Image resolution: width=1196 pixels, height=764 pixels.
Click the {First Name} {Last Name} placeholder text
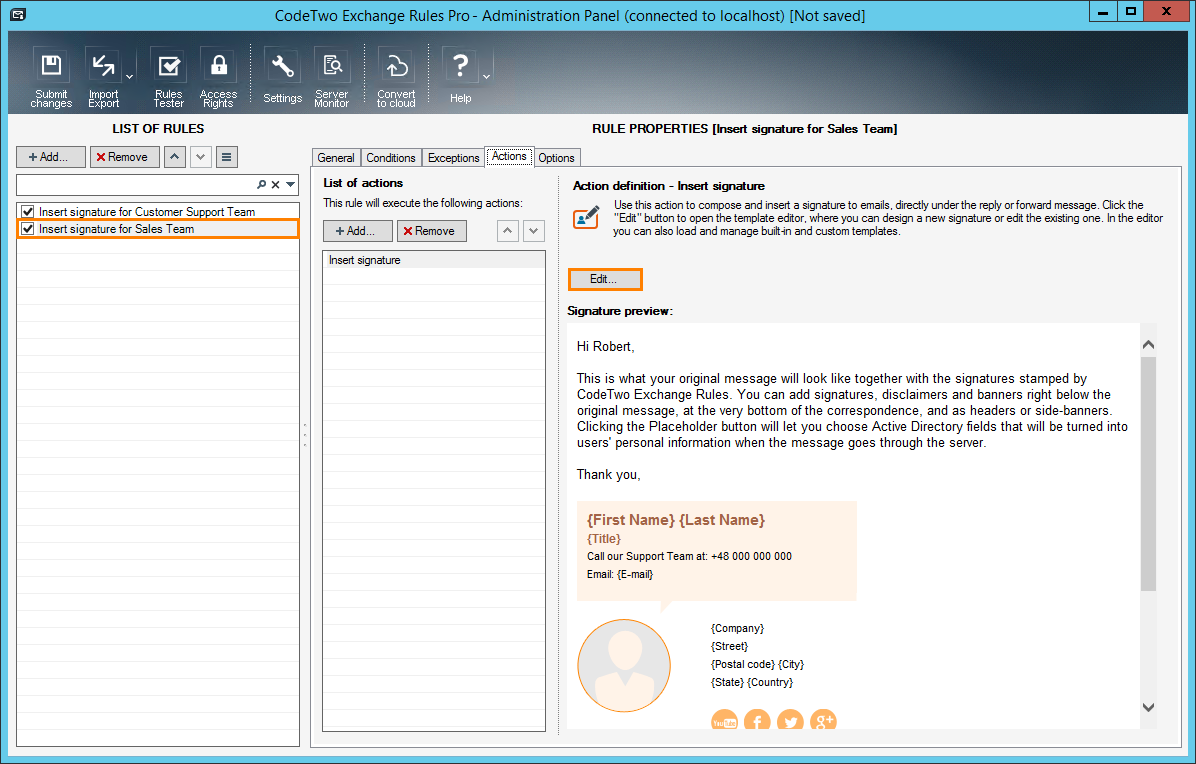pyautogui.click(x=676, y=520)
